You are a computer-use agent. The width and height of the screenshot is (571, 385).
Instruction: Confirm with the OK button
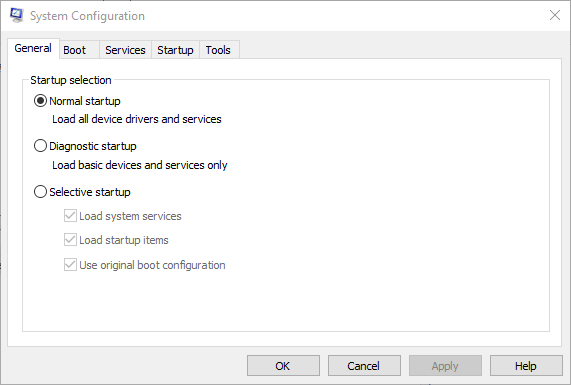[x=283, y=366]
